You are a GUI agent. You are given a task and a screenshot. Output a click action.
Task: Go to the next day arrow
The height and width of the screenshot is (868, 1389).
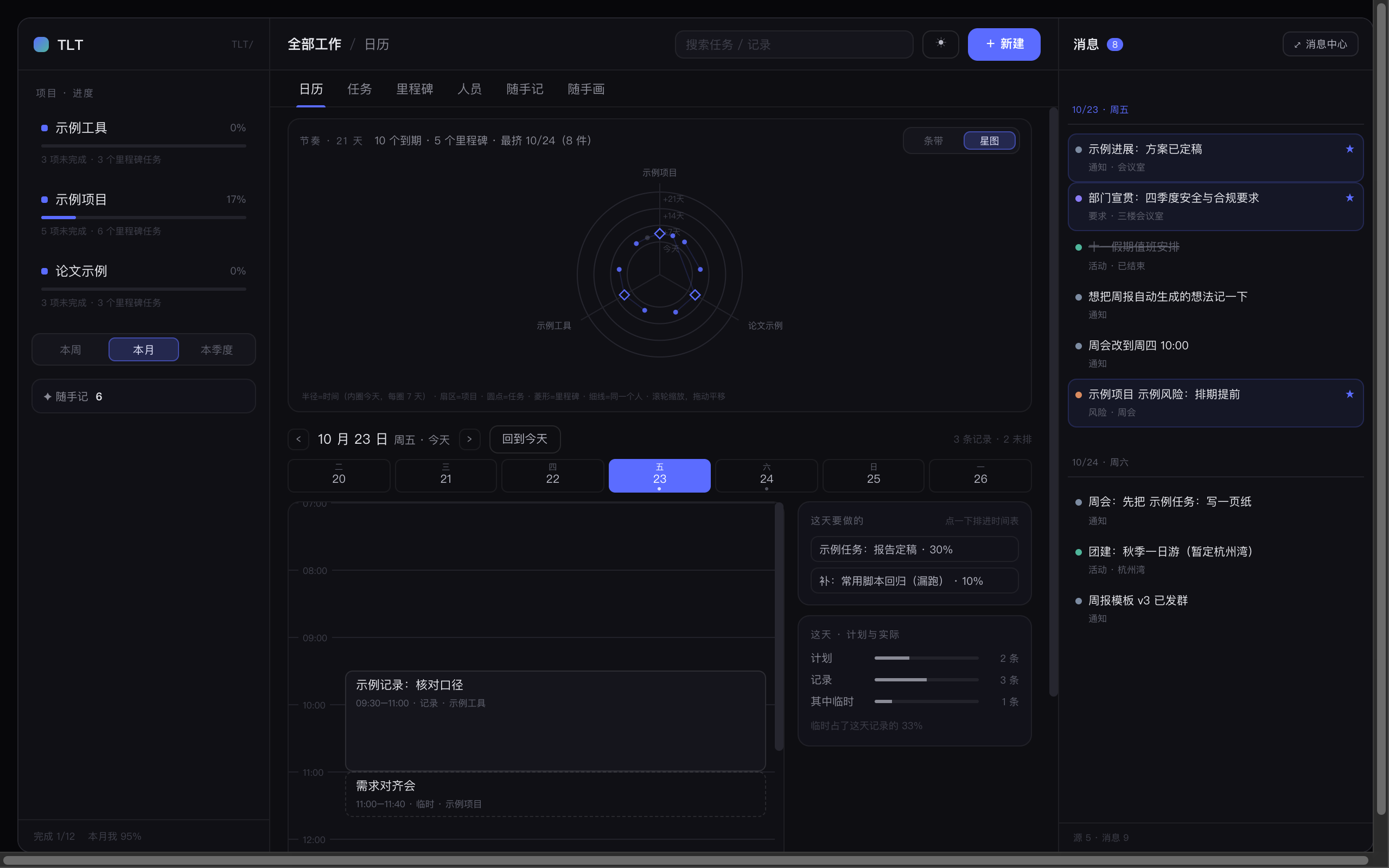(469, 439)
